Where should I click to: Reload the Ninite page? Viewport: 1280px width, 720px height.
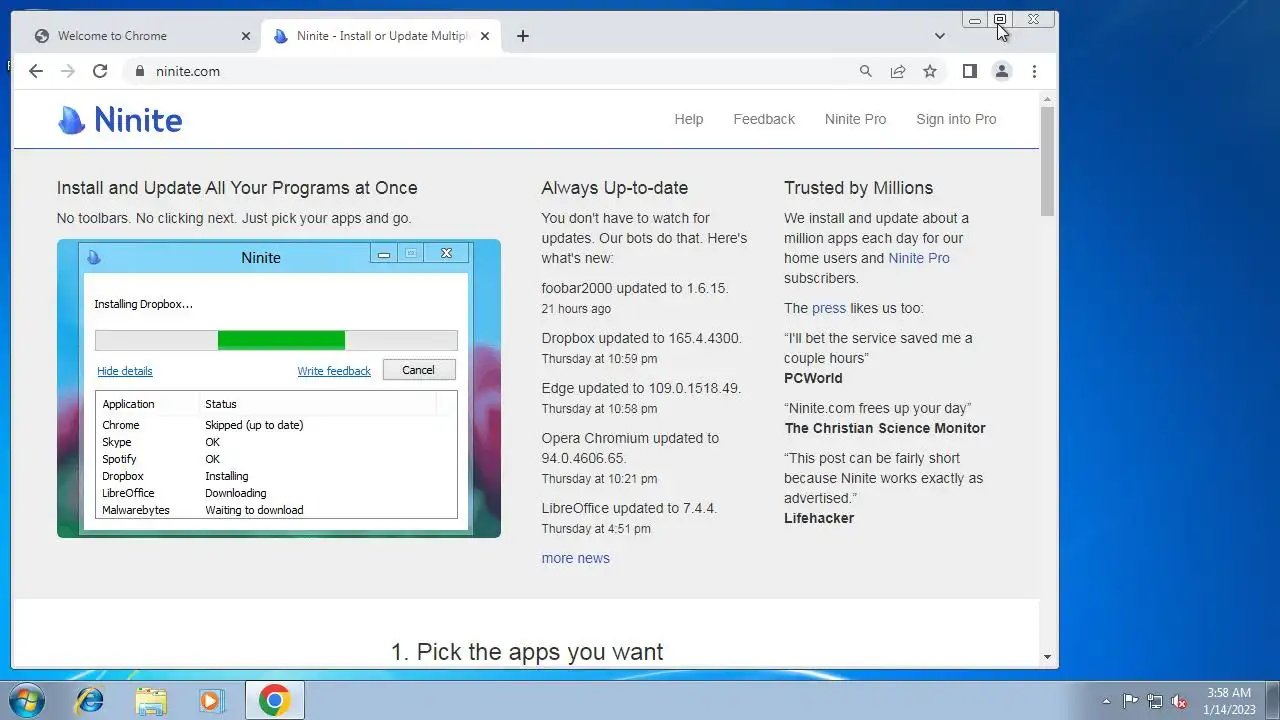tap(100, 71)
